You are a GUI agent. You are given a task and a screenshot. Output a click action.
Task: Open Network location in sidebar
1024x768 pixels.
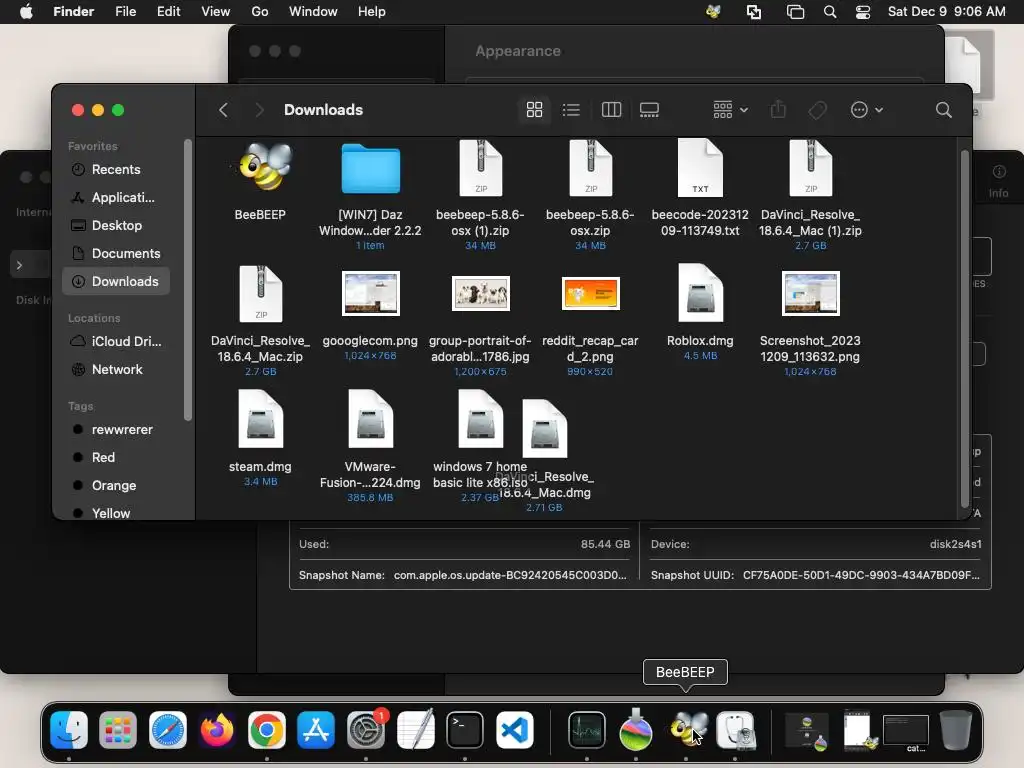click(x=116, y=370)
